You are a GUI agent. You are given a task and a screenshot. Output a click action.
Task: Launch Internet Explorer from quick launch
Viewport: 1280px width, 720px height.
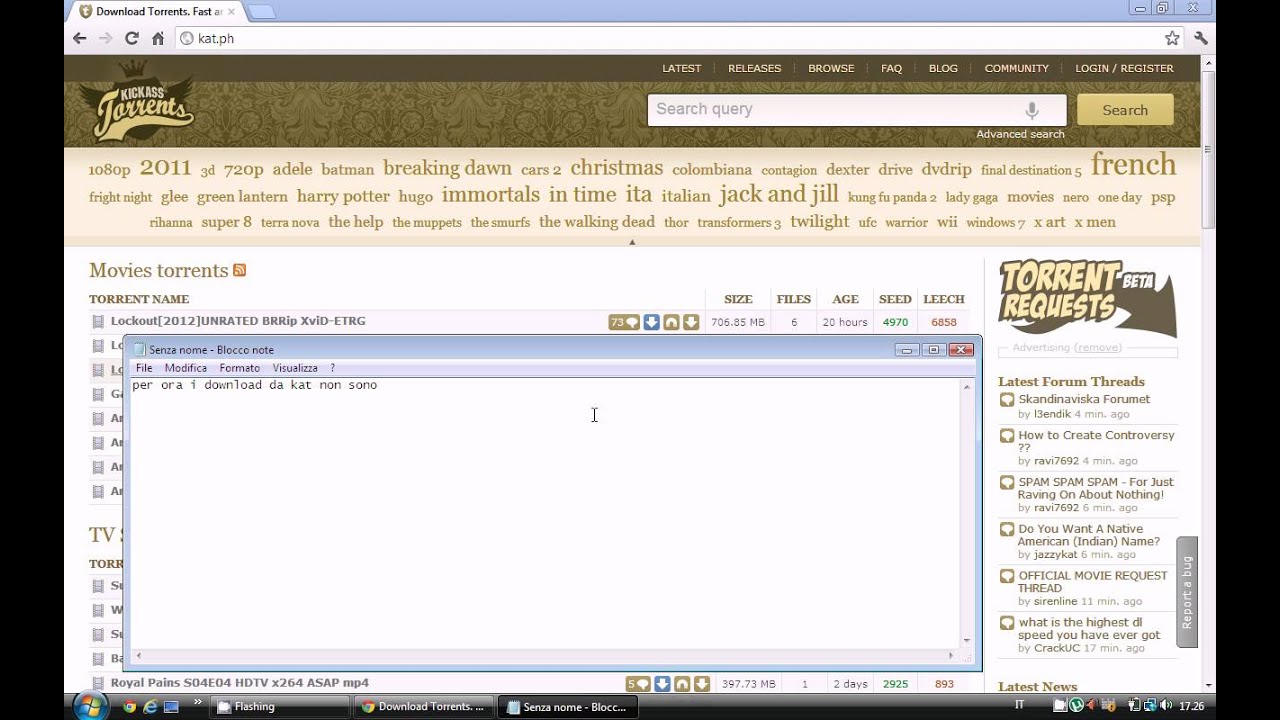pyautogui.click(x=150, y=706)
